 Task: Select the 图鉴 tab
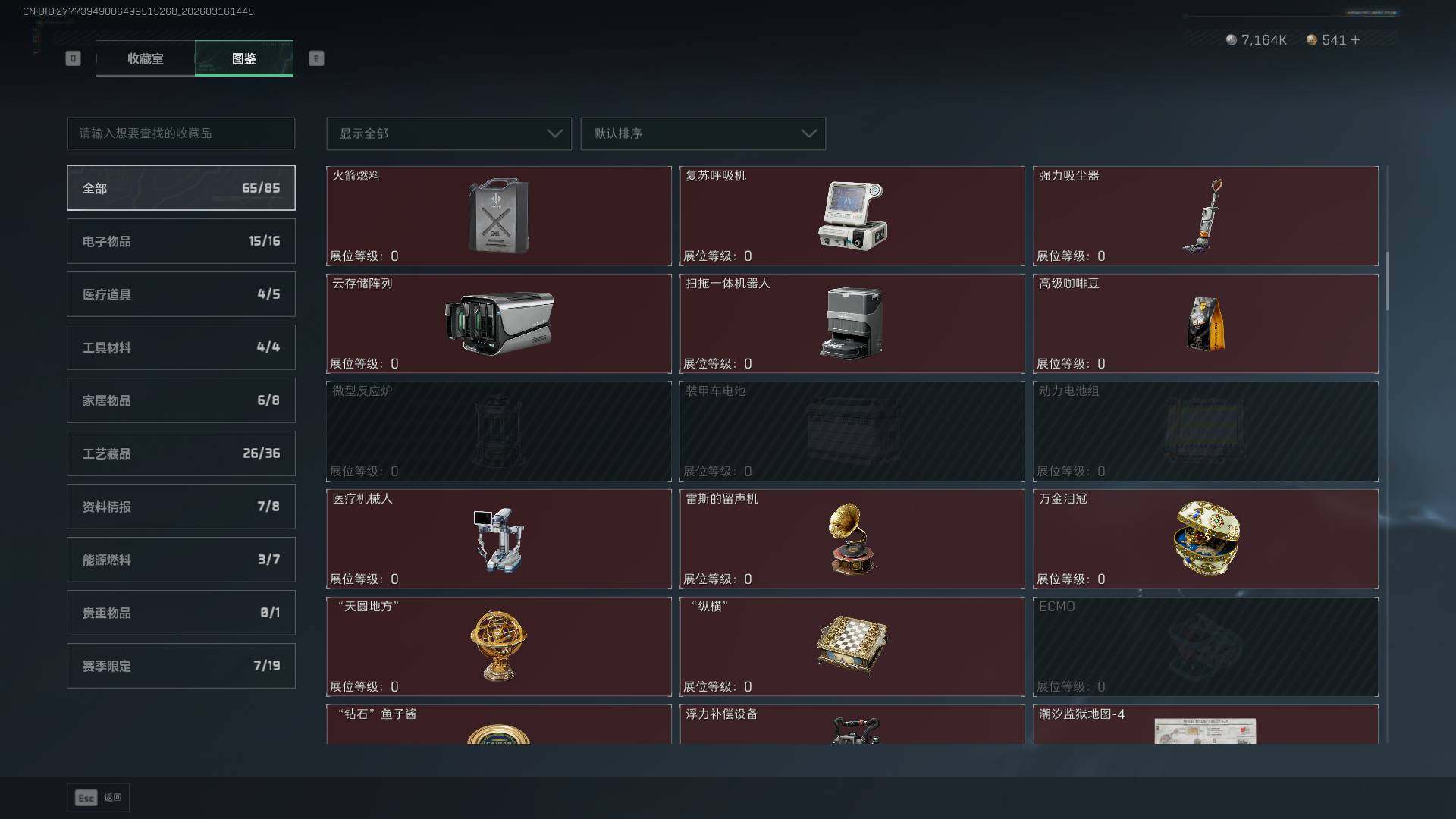click(x=244, y=58)
